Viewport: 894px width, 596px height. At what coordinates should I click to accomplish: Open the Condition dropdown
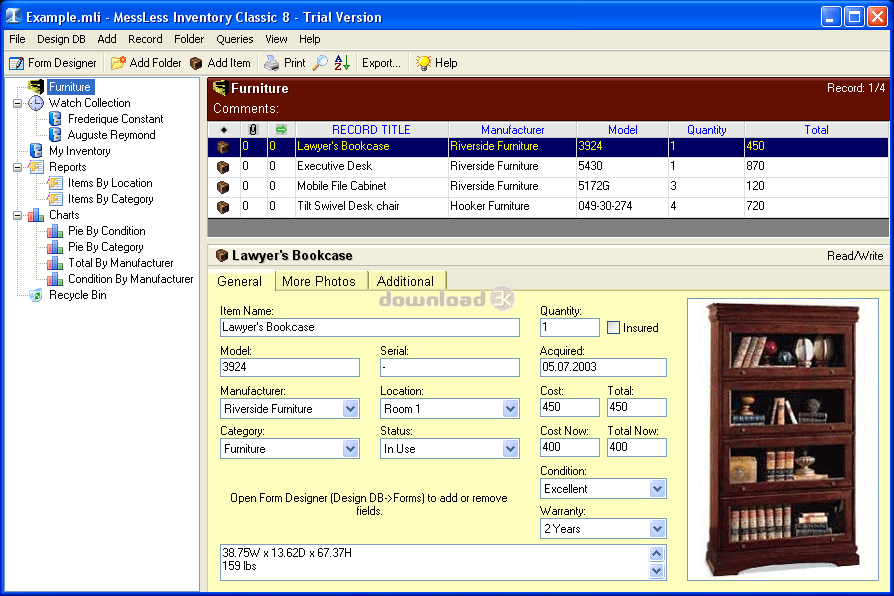[657, 489]
